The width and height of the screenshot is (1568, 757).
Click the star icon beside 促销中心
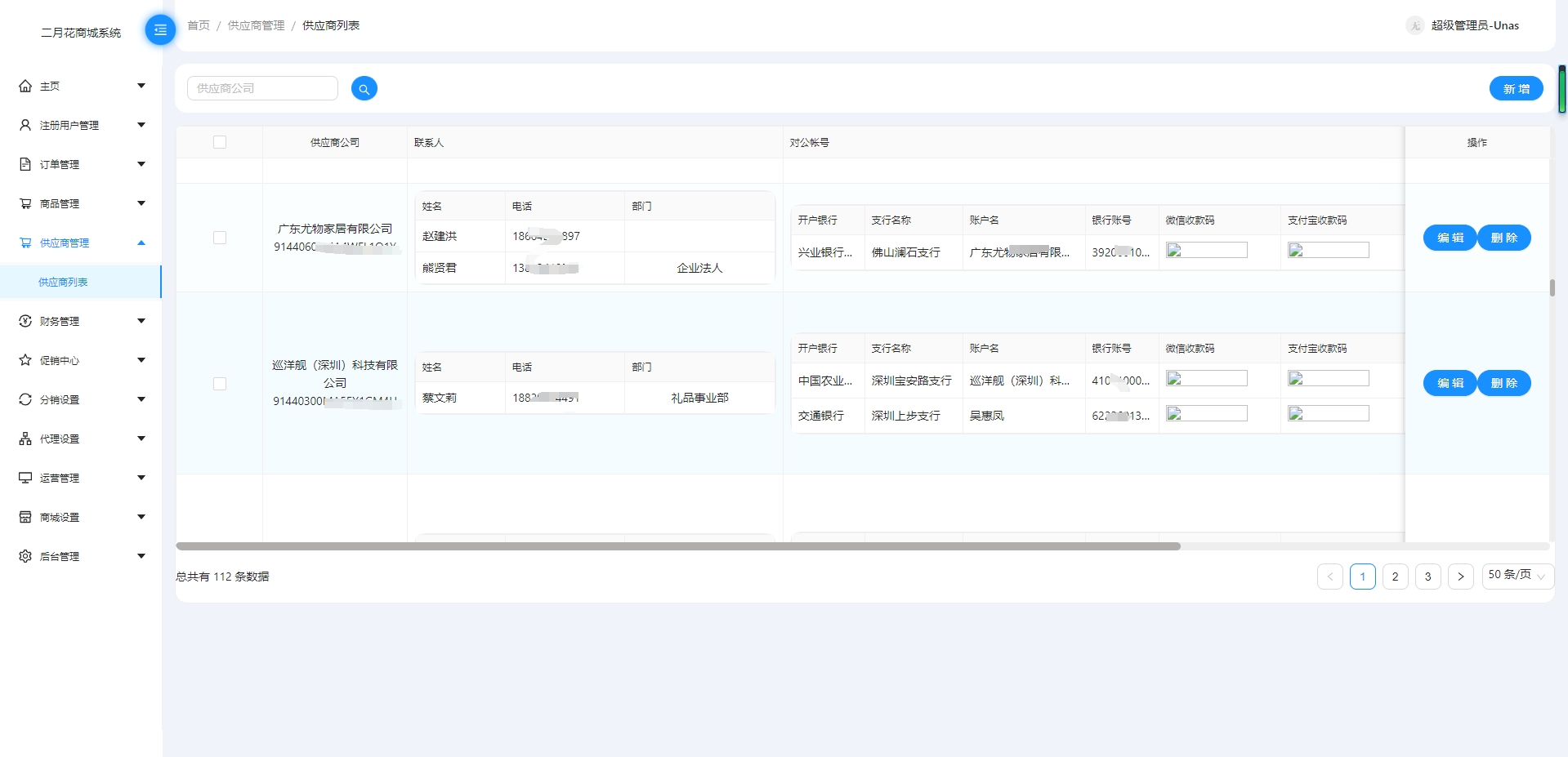pos(25,360)
